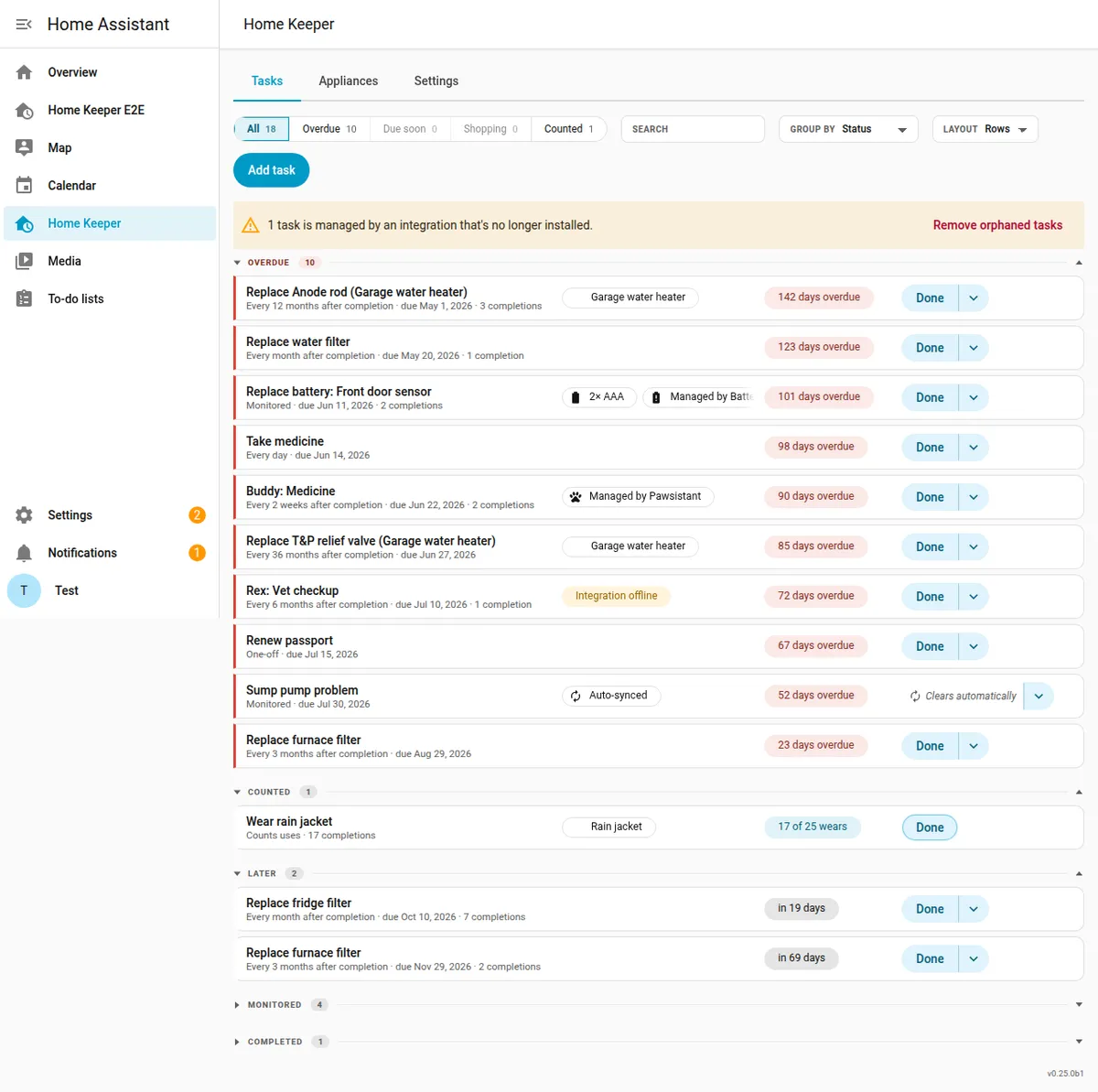
Task: Mark Take medicine as Done
Action: click(930, 448)
